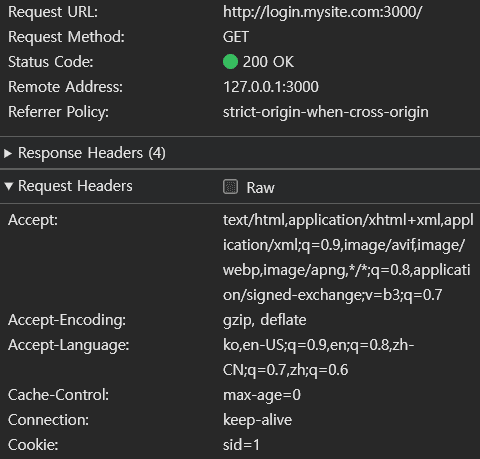This screenshot has width=480, height=459.
Task: Click the Accept header value text
Action: pyautogui.click(x=348, y=257)
